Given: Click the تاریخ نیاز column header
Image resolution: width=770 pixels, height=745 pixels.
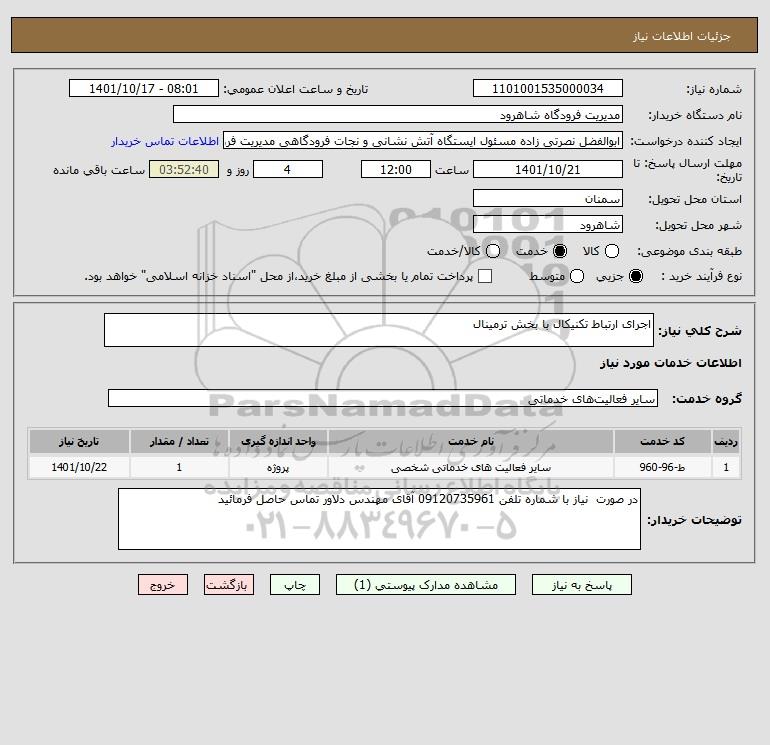Looking at the screenshot, I should pyautogui.click(x=79, y=441).
